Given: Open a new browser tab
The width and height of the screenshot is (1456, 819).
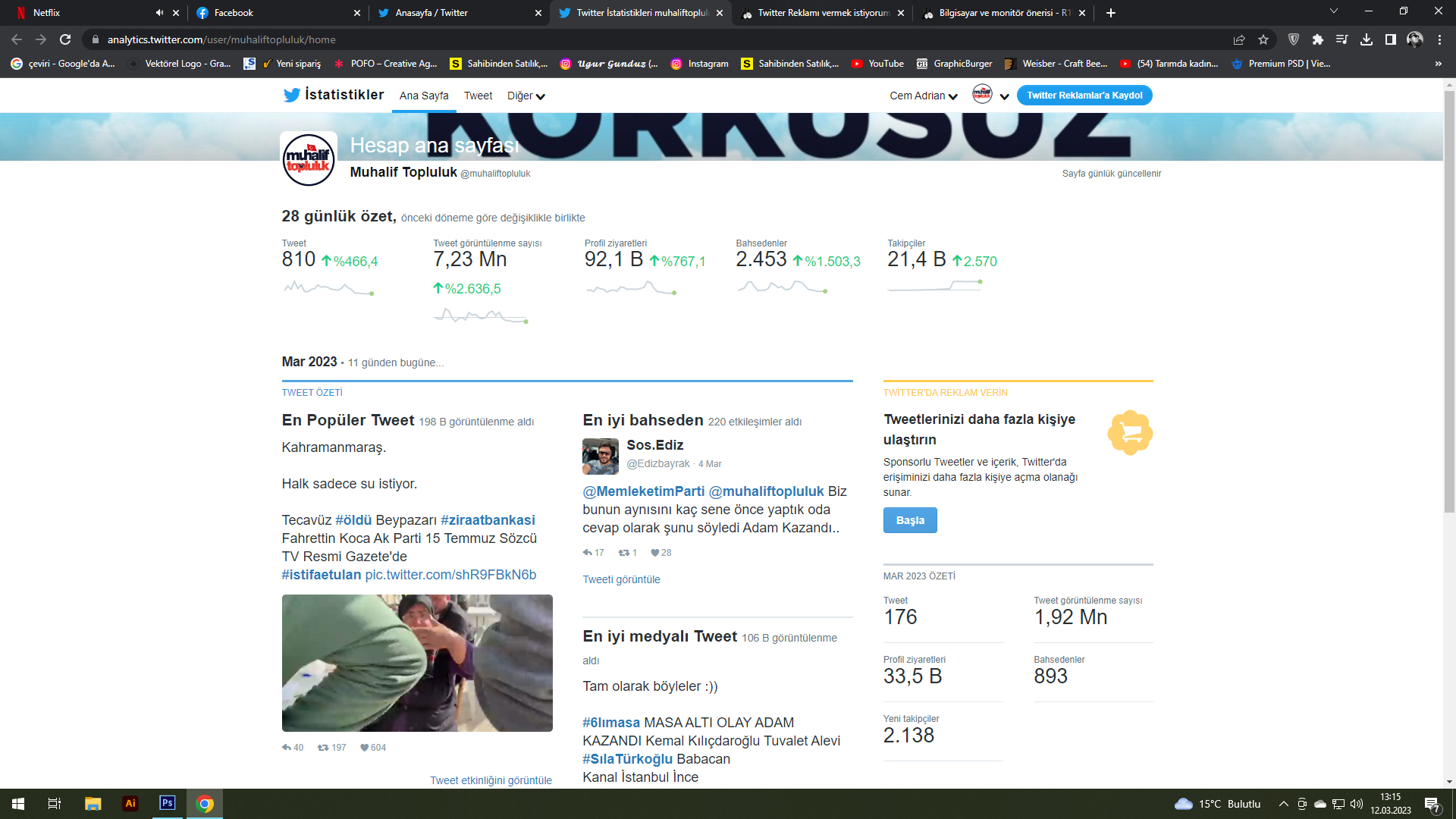Looking at the screenshot, I should tap(1111, 13).
